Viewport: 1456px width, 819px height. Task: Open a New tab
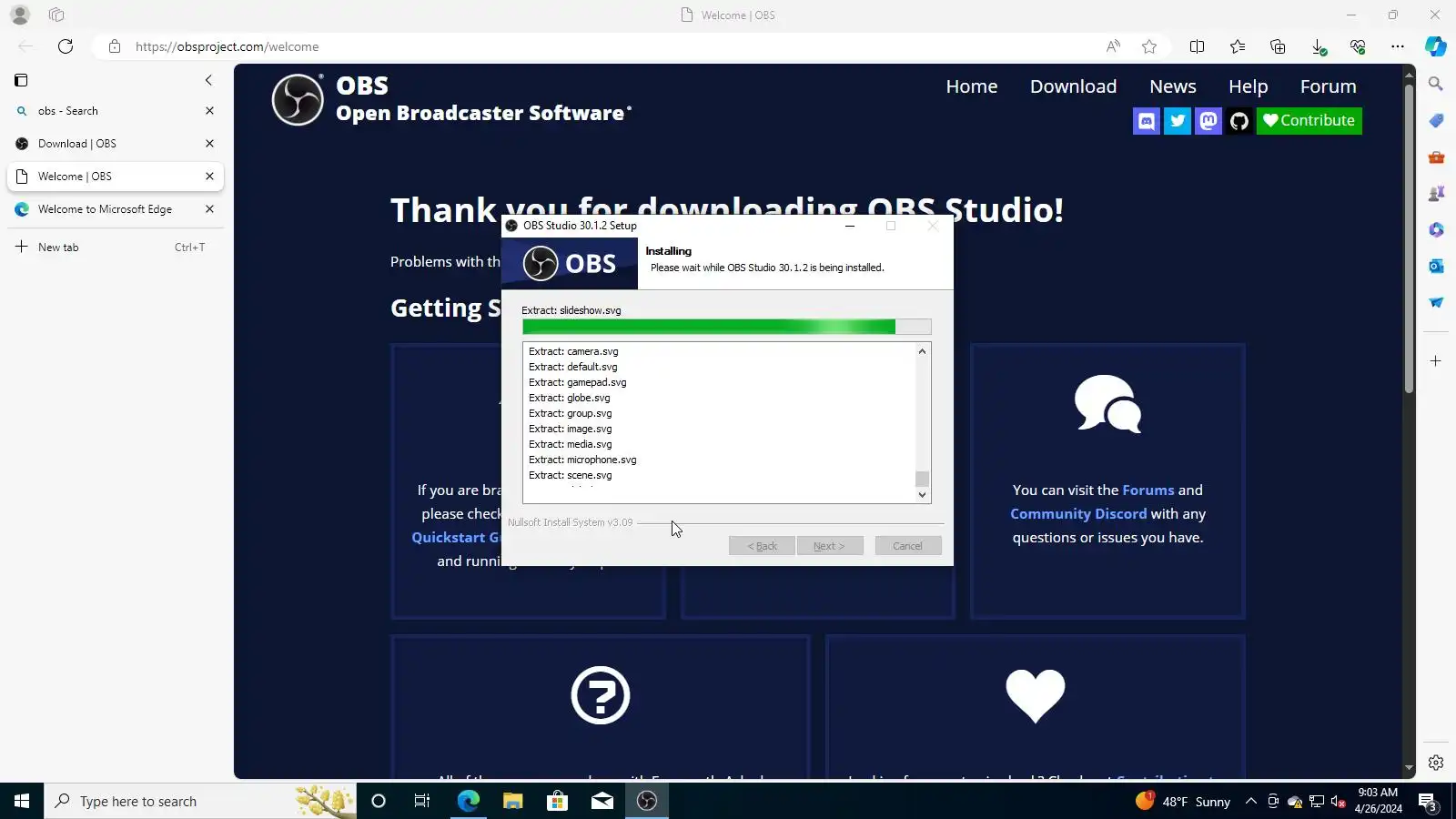click(x=115, y=248)
